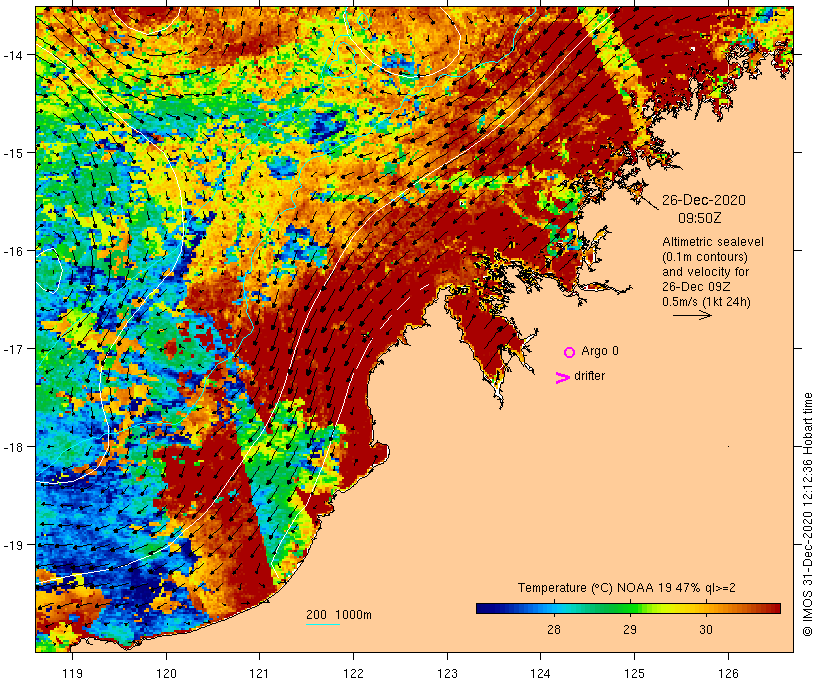The height and width of the screenshot is (680, 820).
Task: Click the 'Argo 0' legend label
Action: [x=600, y=351]
